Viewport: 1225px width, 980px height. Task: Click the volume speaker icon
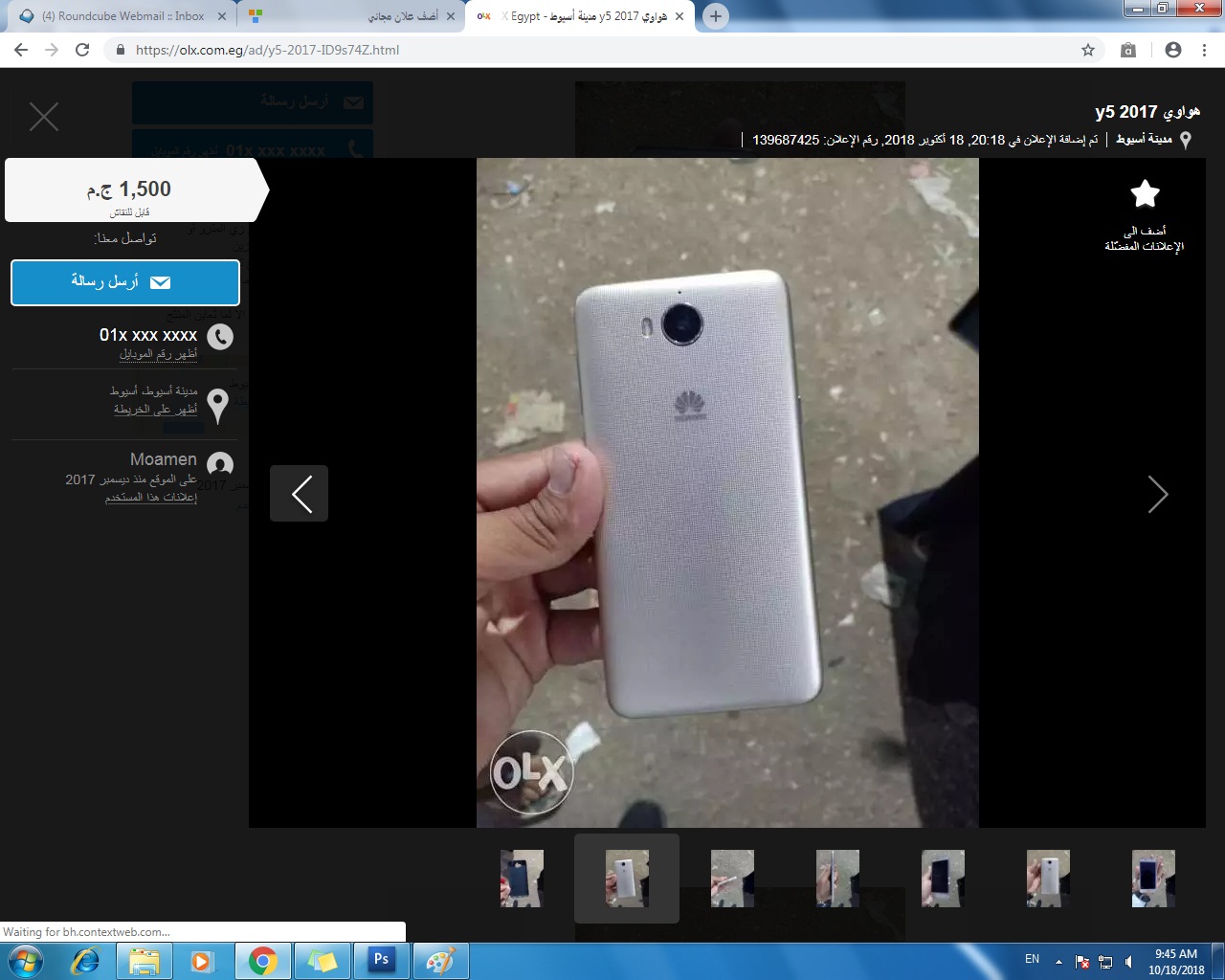[x=1129, y=962]
